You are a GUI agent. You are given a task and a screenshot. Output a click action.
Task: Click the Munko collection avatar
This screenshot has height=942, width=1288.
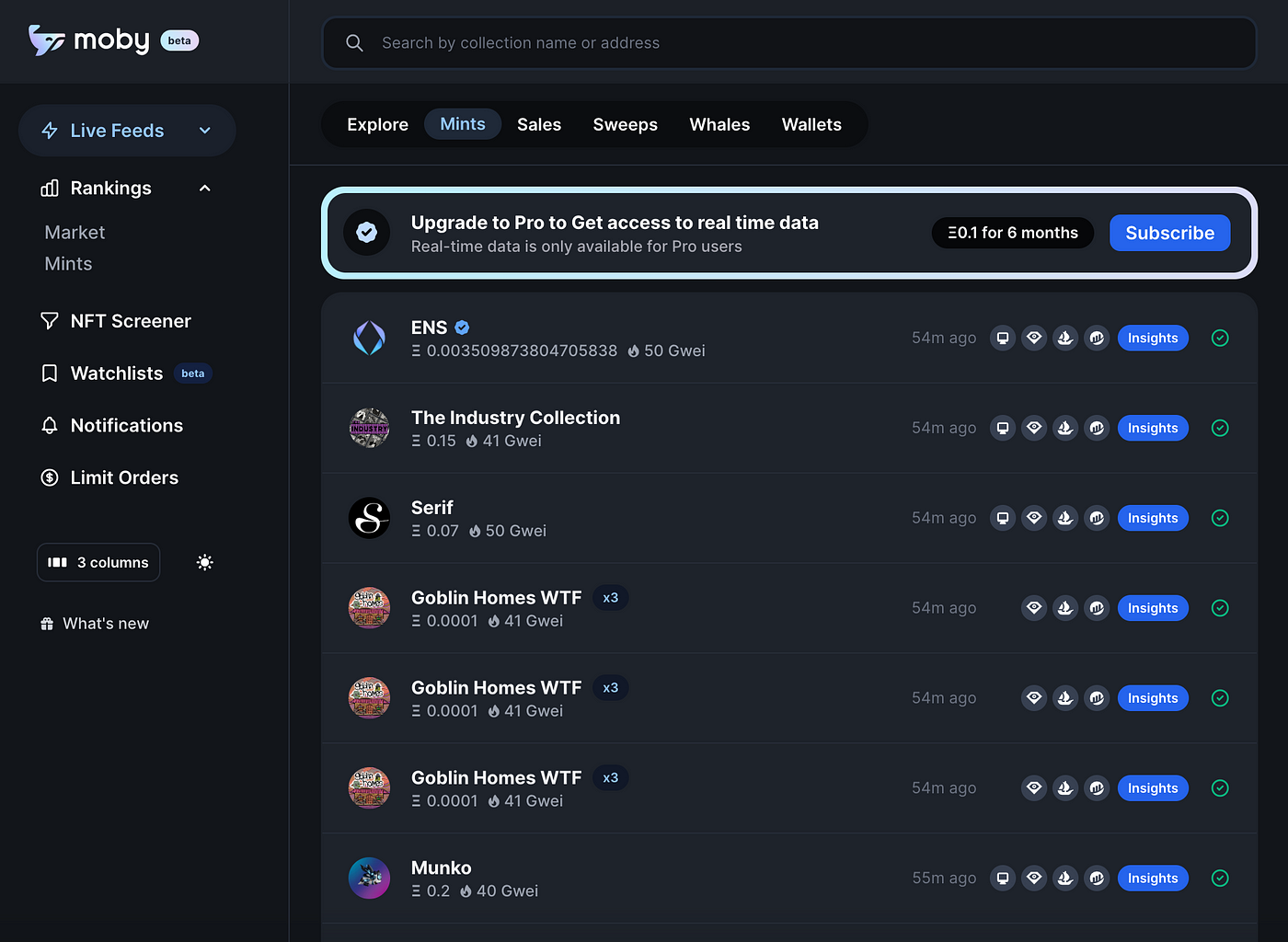click(x=369, y=879)
